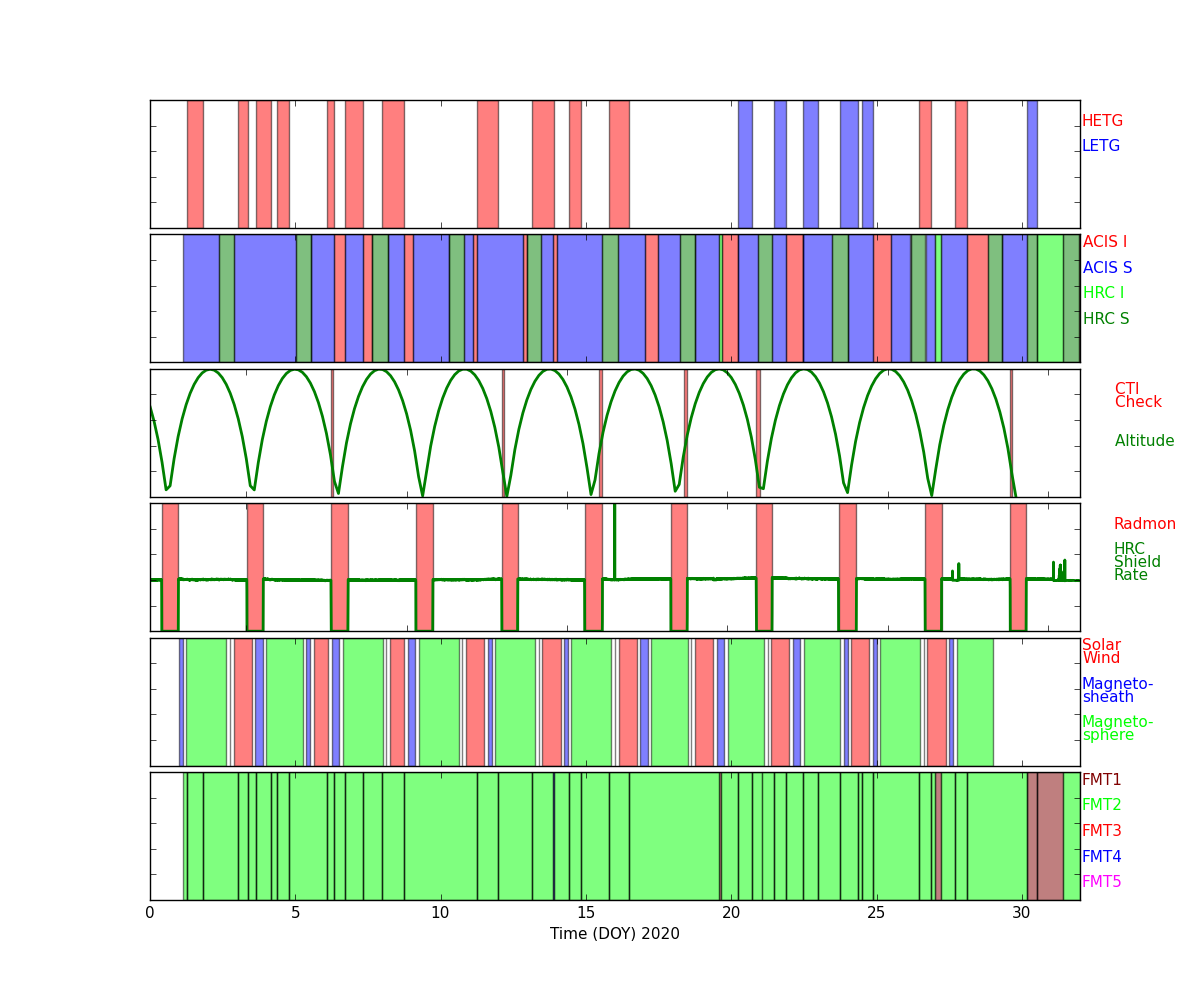Click the Solar Wind legend label

pyautogui.click(x=1101, y=652)
